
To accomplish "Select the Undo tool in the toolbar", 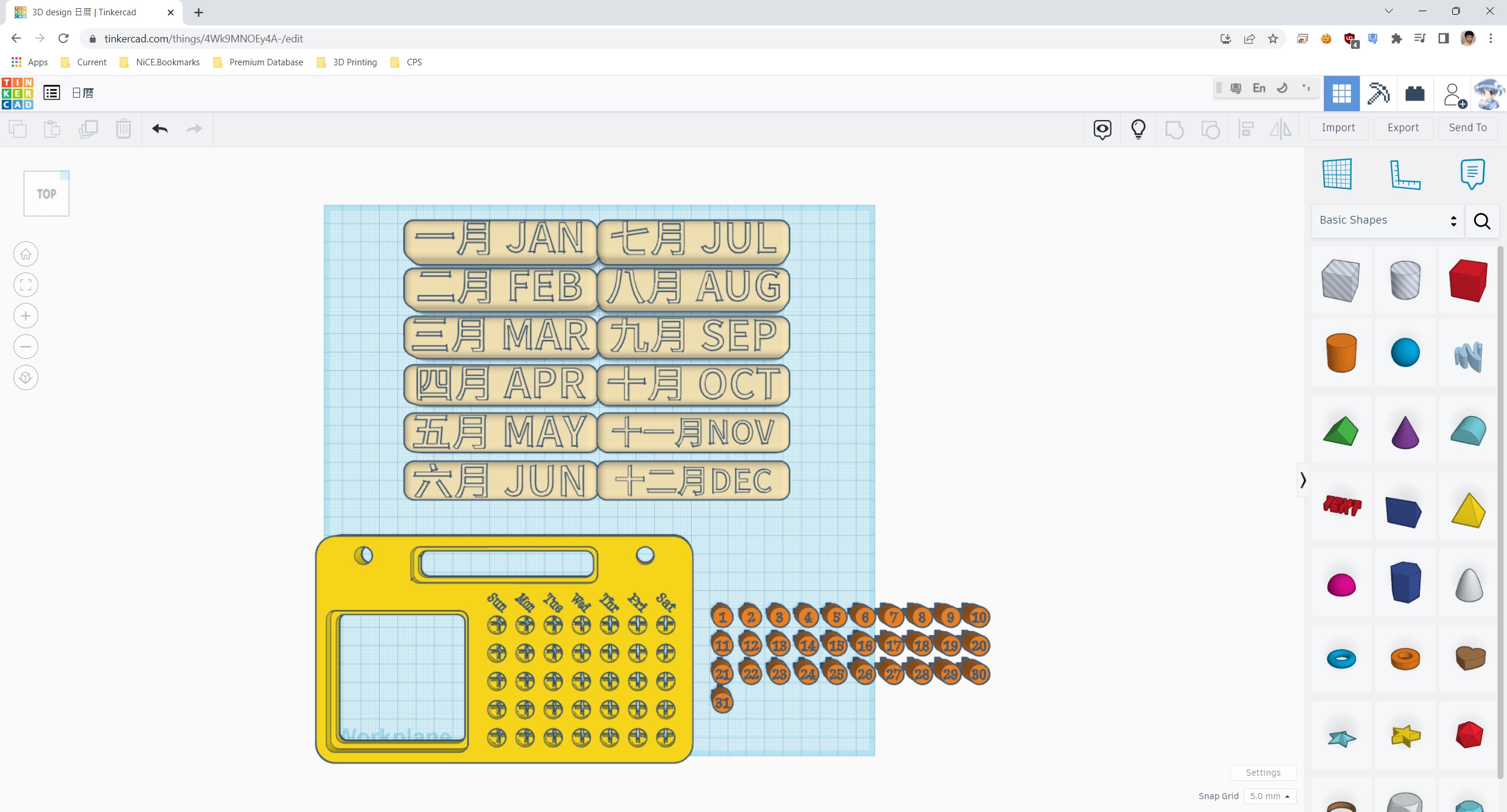I will (x=160, y=129).
